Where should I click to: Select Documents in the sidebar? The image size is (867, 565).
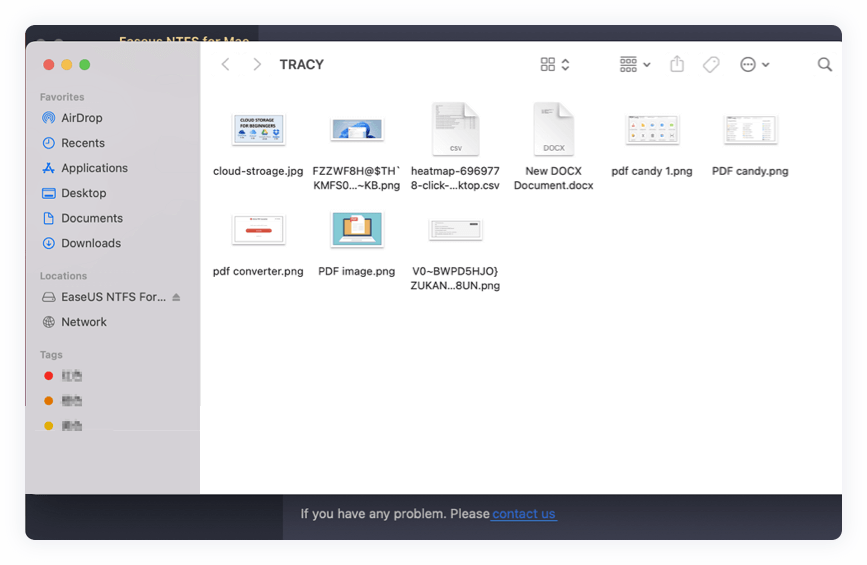[82, 218]
